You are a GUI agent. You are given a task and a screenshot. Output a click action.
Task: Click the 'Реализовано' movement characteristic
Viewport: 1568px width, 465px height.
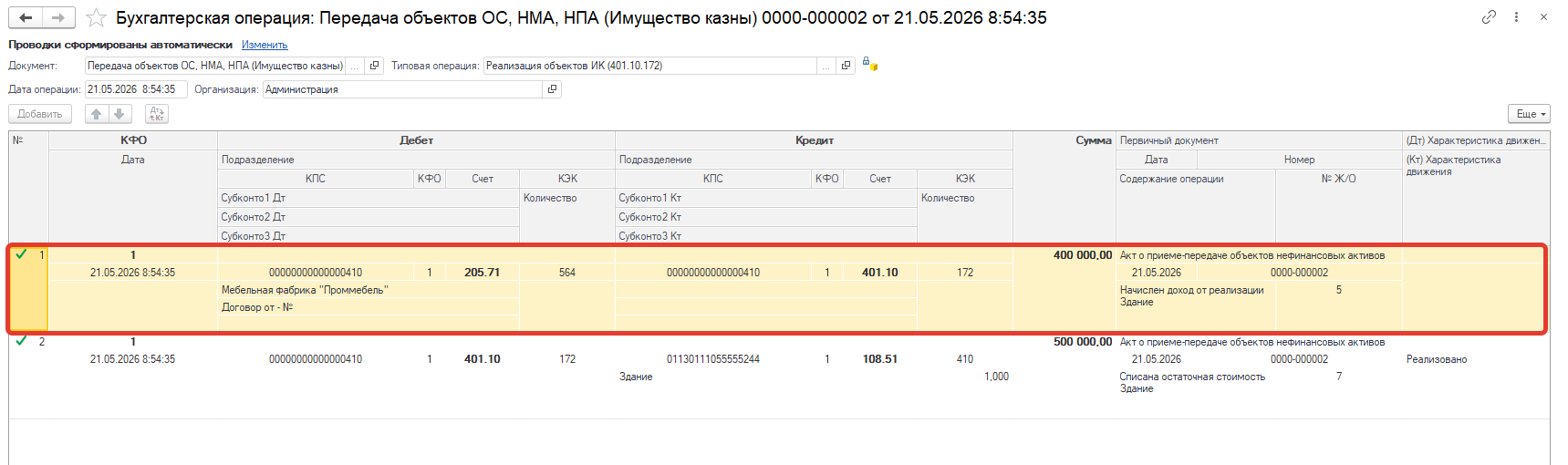pyautogui.click(x=1437, y=359)
